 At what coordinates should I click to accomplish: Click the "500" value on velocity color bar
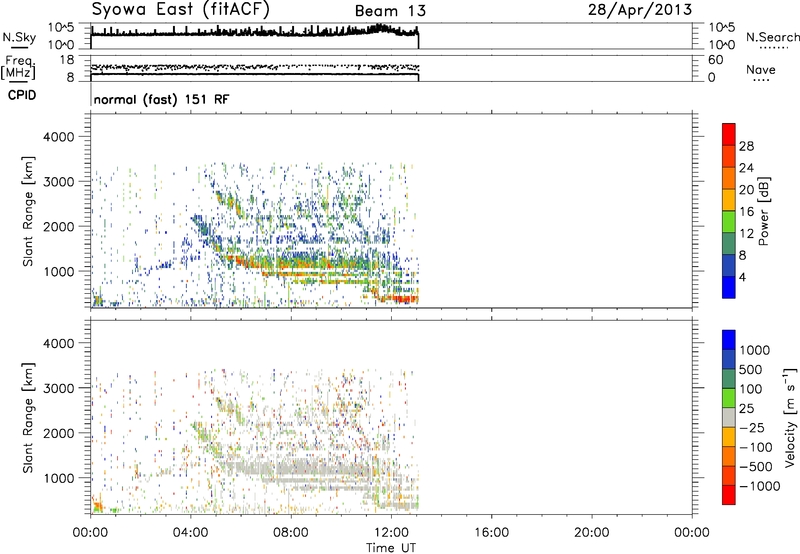[750, 369]
